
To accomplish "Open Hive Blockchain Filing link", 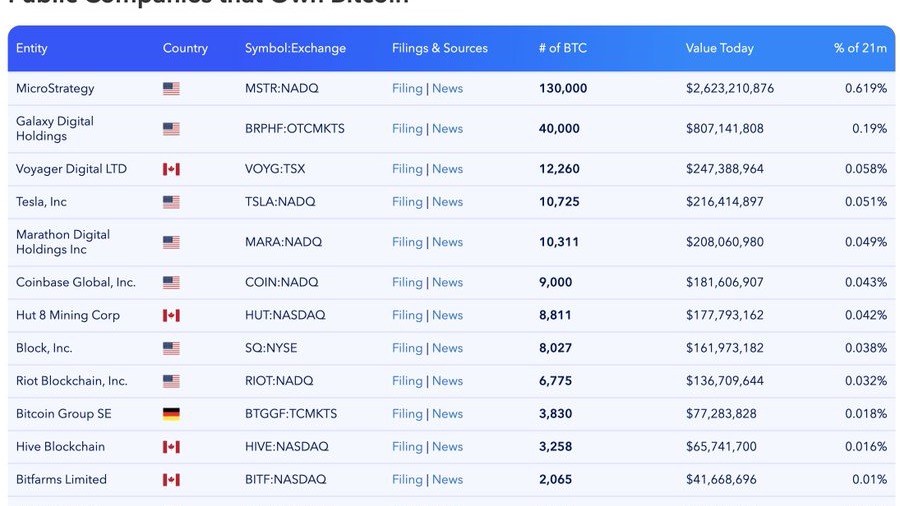I will point(407,447).
